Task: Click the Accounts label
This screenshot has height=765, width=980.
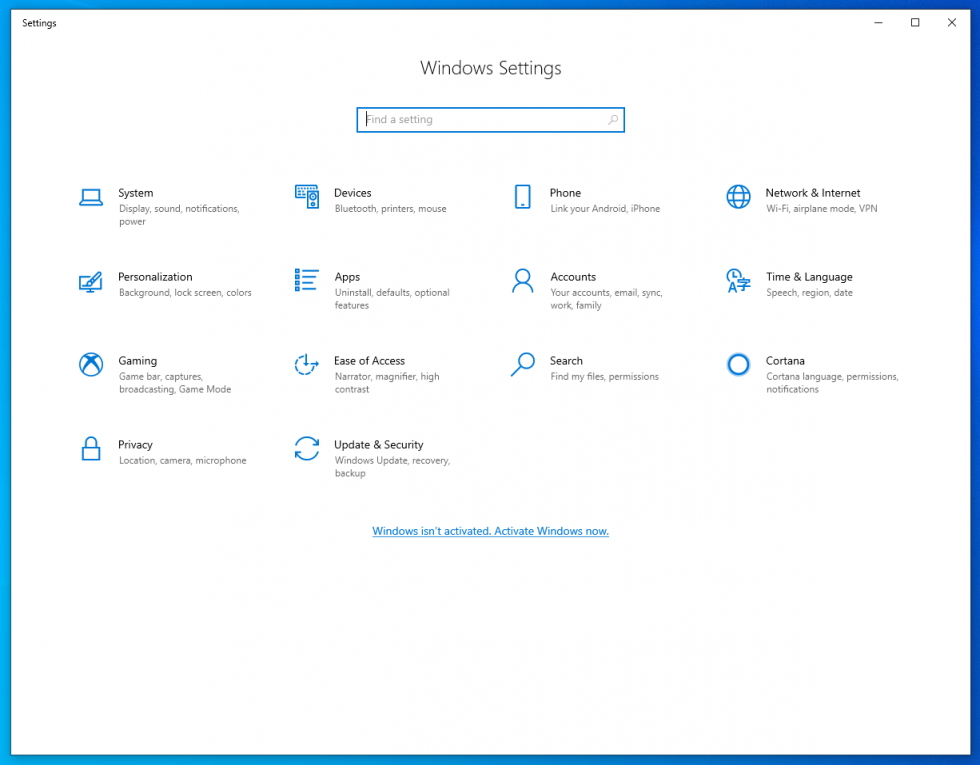Action: (x=573, y=277)
